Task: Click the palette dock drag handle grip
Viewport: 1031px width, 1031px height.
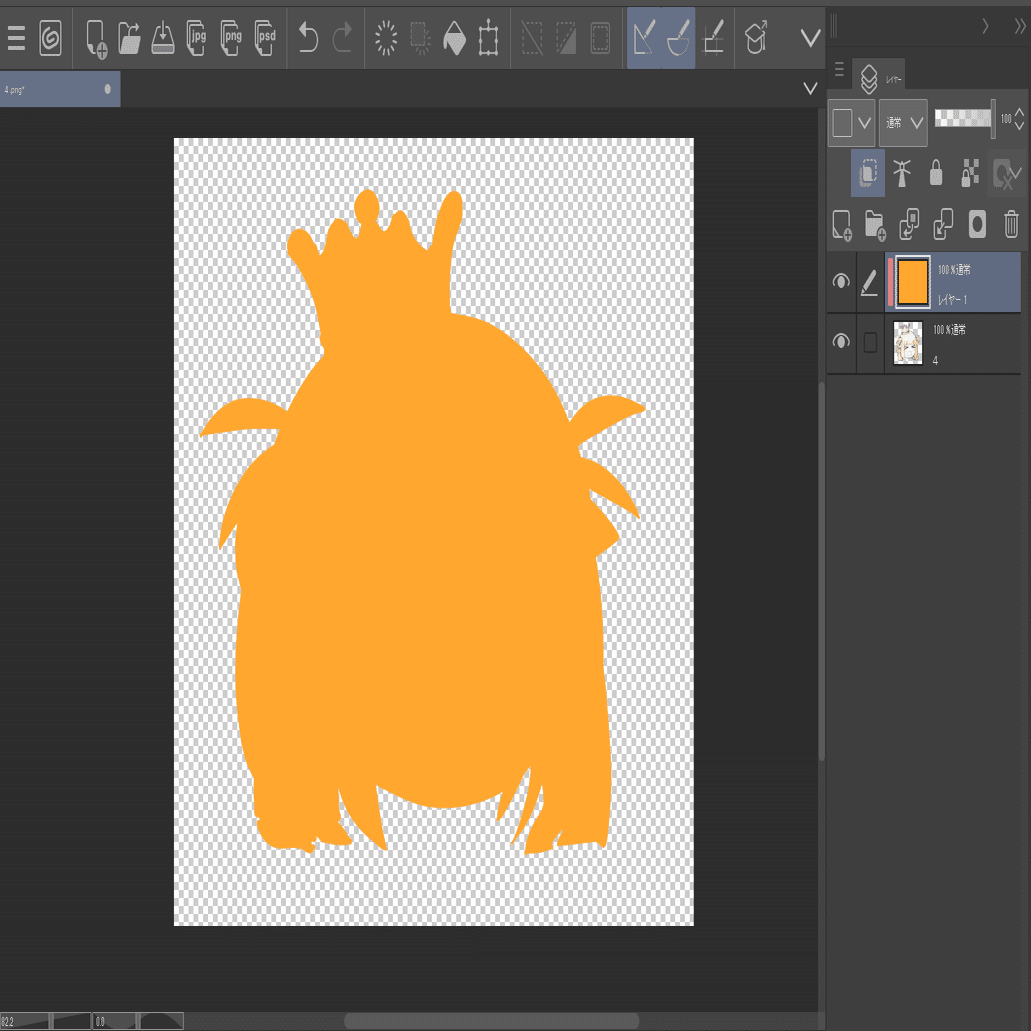Action: 834,26
